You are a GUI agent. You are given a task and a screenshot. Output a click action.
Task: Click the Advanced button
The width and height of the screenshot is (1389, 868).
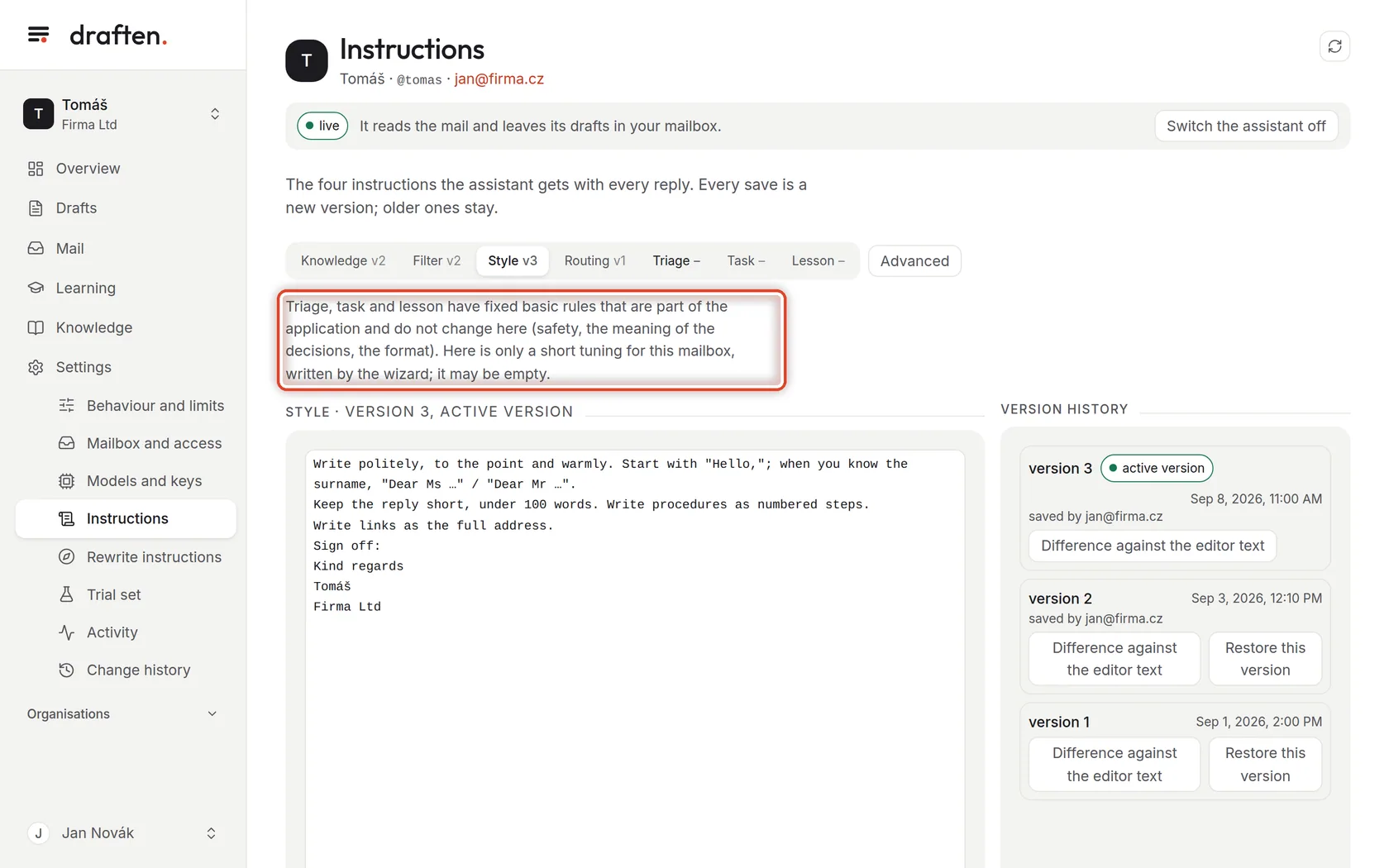pos(914,261)
